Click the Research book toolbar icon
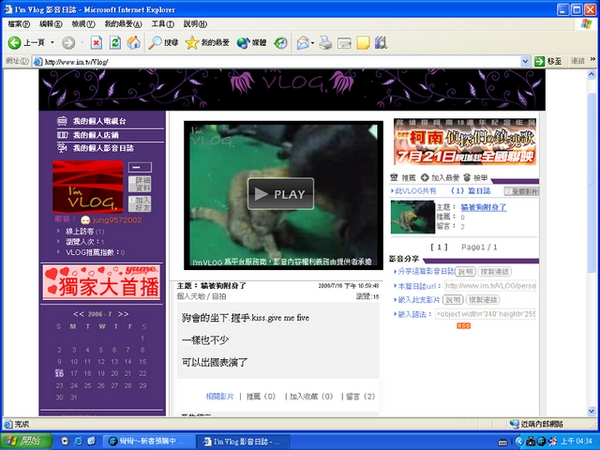 point(381,42)
